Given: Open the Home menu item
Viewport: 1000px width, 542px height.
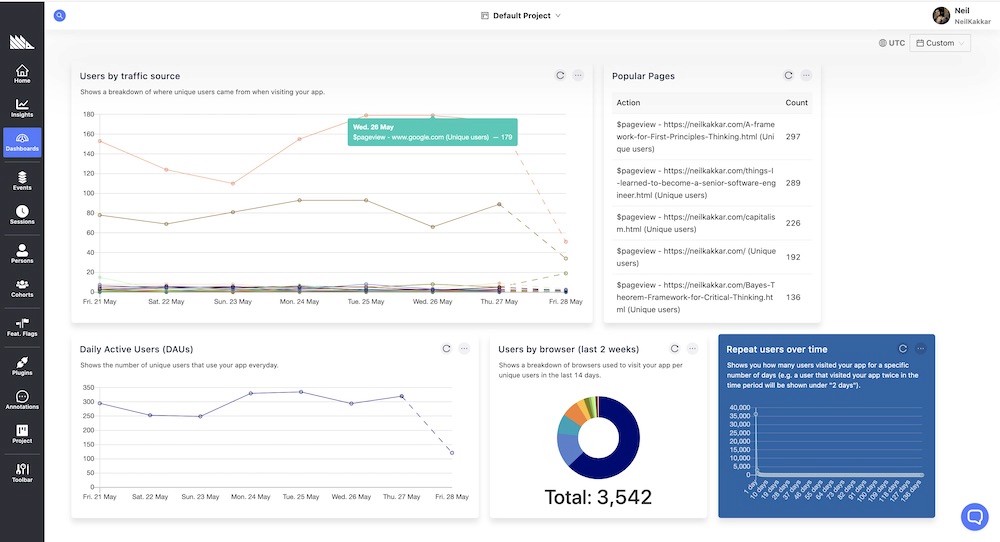Looking at the screenshot, I should click(22, 73).
